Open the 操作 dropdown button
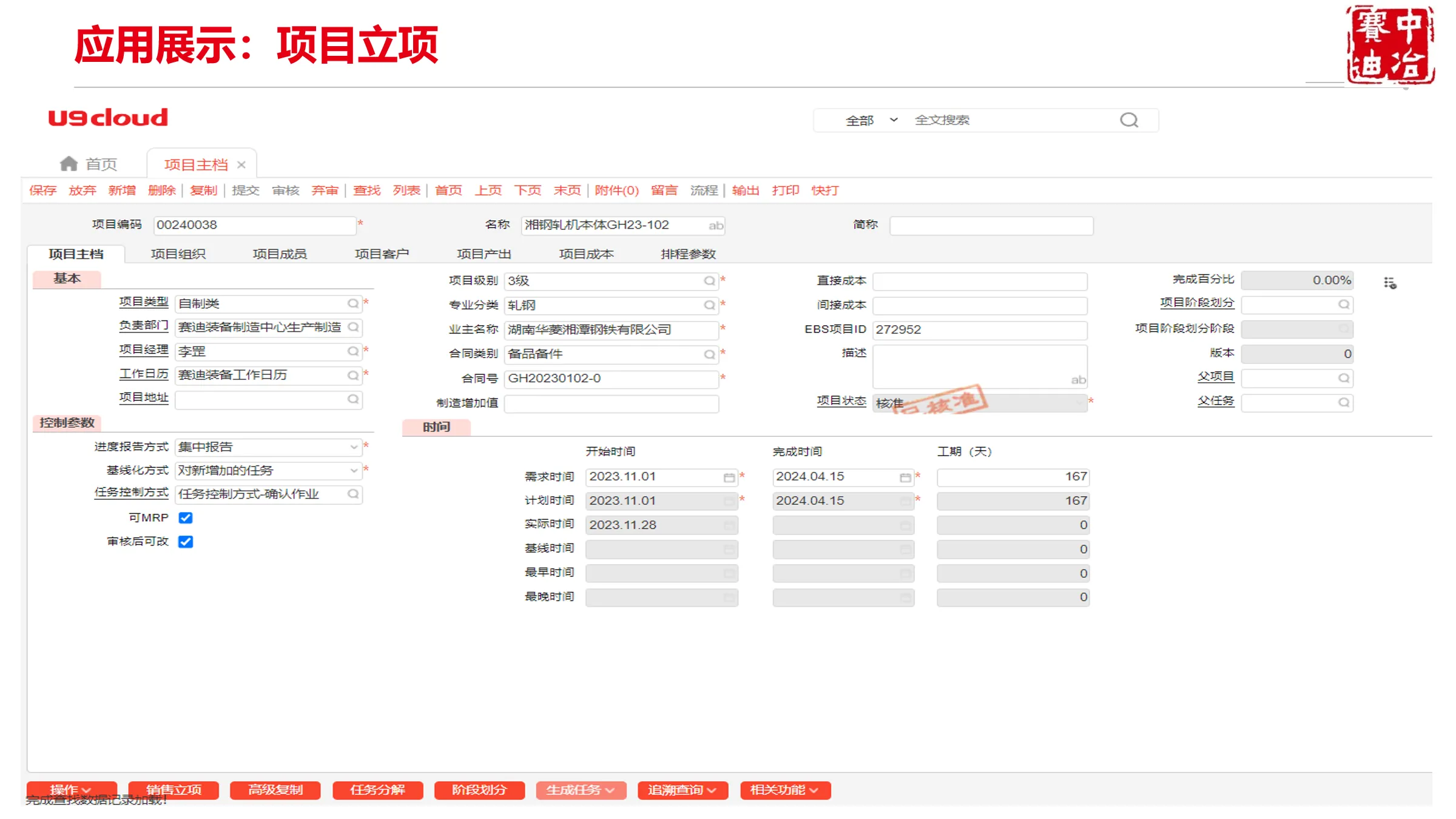 [x=72, y=790]
